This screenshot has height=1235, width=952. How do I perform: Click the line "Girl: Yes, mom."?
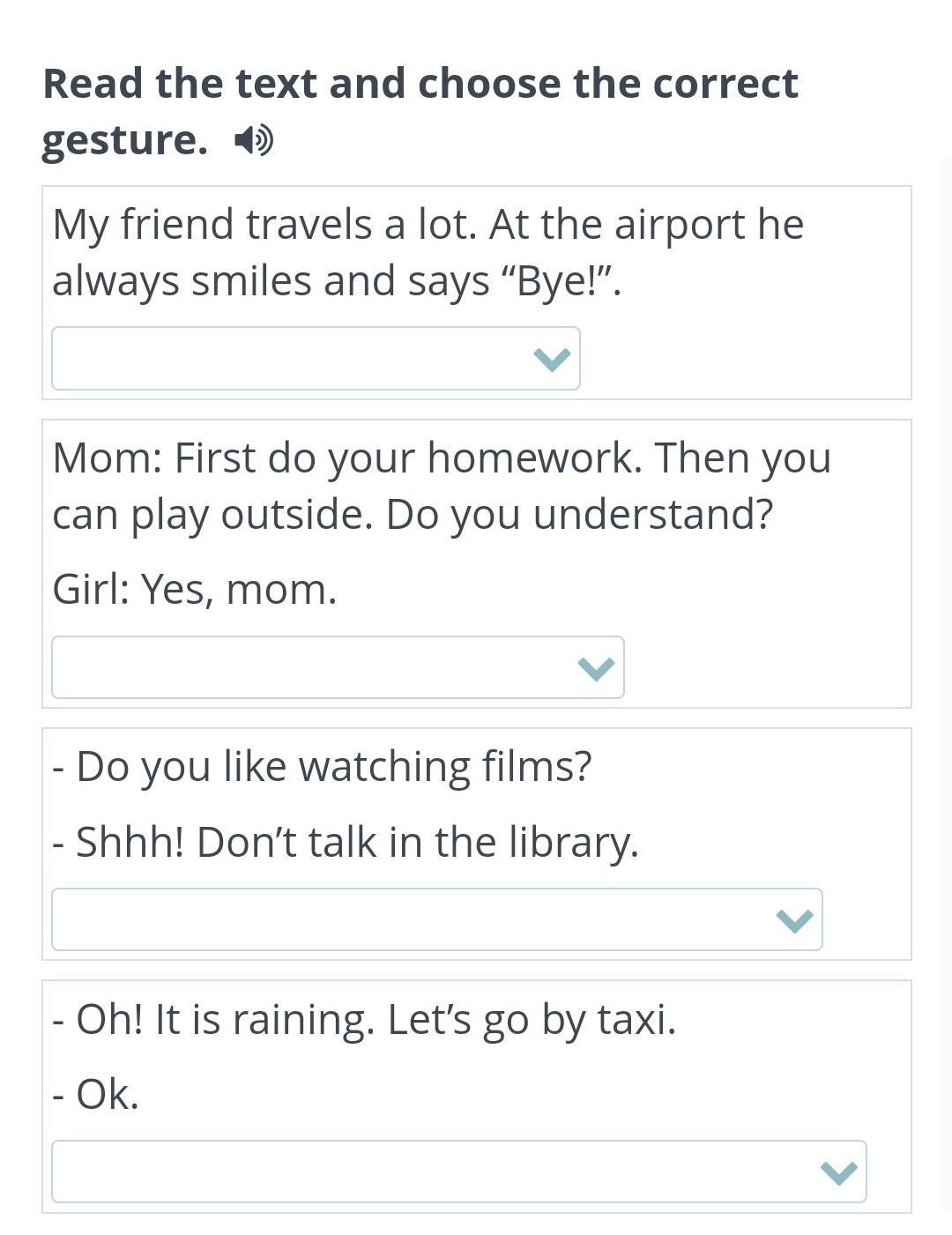pos(195,589)
